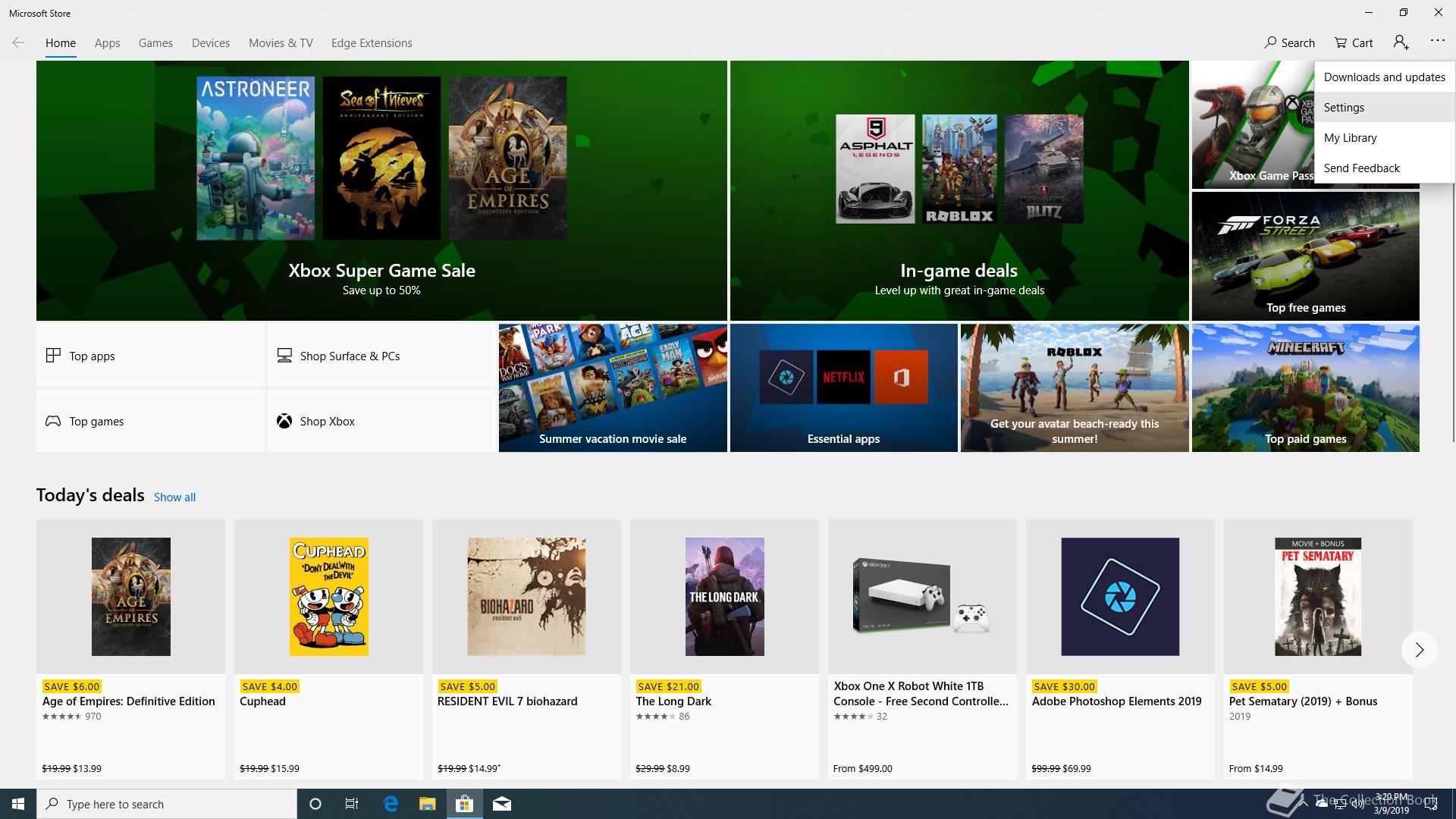Screen dimensions: 1456x819
Task: Click the Shop Xbox logo icon
Action: (x=284, y=421)
